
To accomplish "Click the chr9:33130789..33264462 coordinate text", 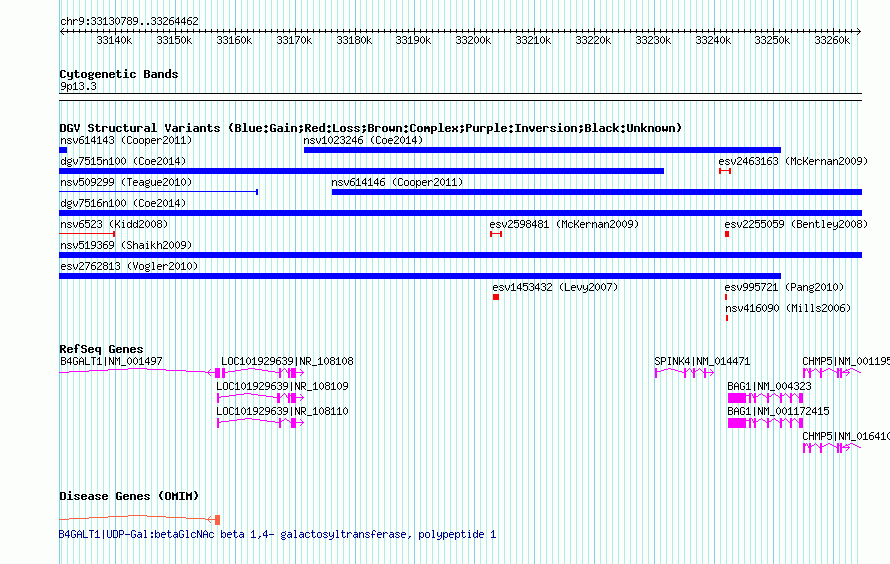I will [129, 22].
